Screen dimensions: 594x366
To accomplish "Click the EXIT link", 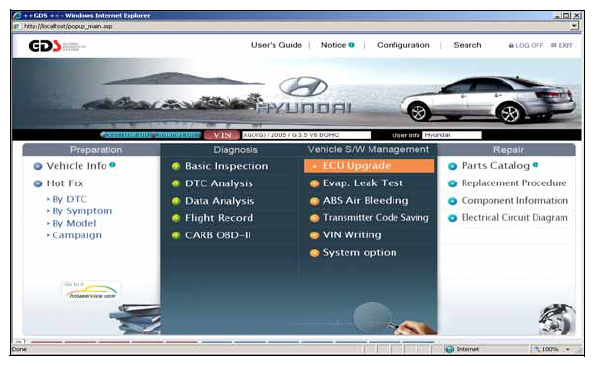I will 565,45.
